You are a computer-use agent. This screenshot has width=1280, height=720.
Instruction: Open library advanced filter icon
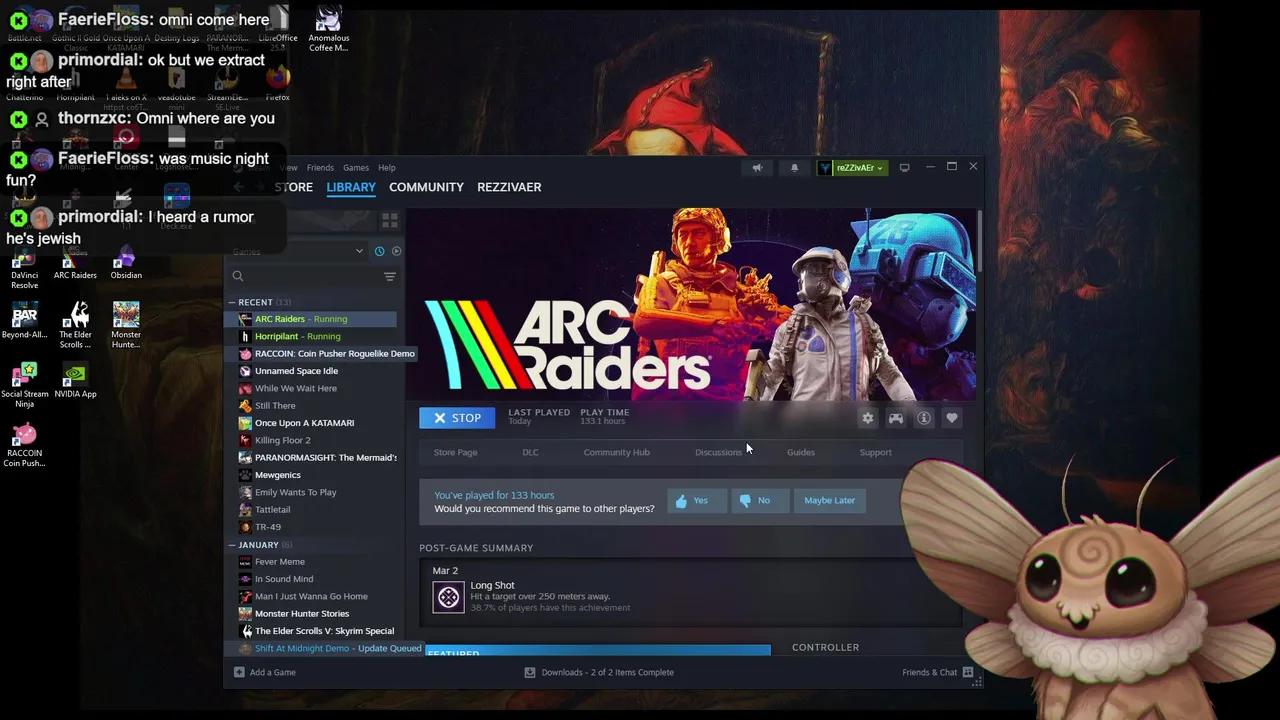[390, 276]
